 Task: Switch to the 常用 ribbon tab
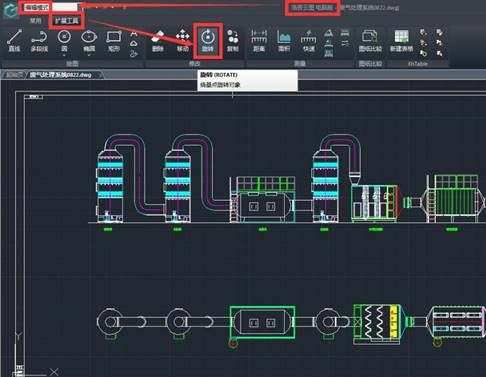[x=35, y=21]
